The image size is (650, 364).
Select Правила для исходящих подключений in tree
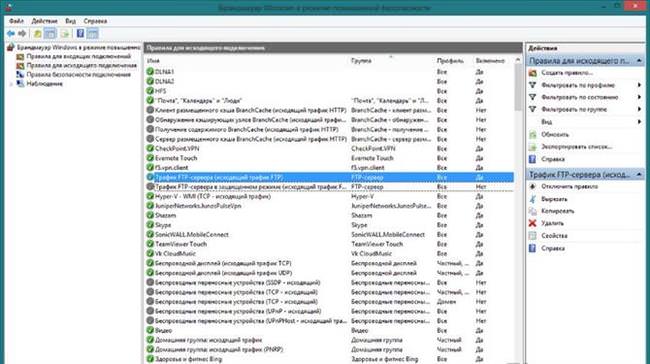coord(81,66)
